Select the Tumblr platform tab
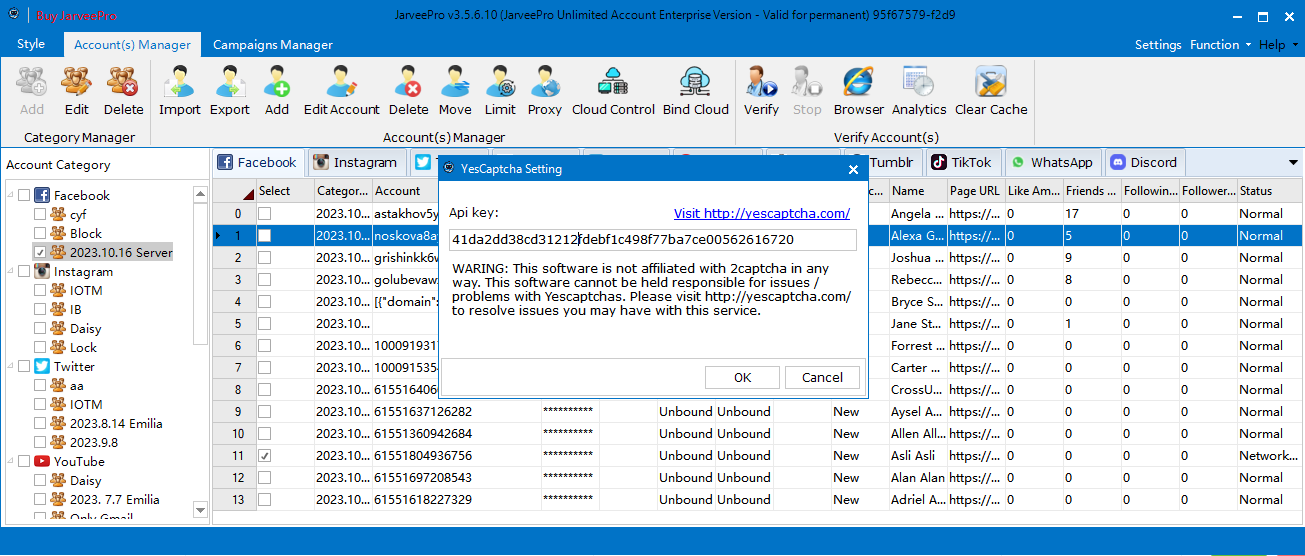Image resolution: width=1305 pixels, height=556 pixels. pos(884,162)
